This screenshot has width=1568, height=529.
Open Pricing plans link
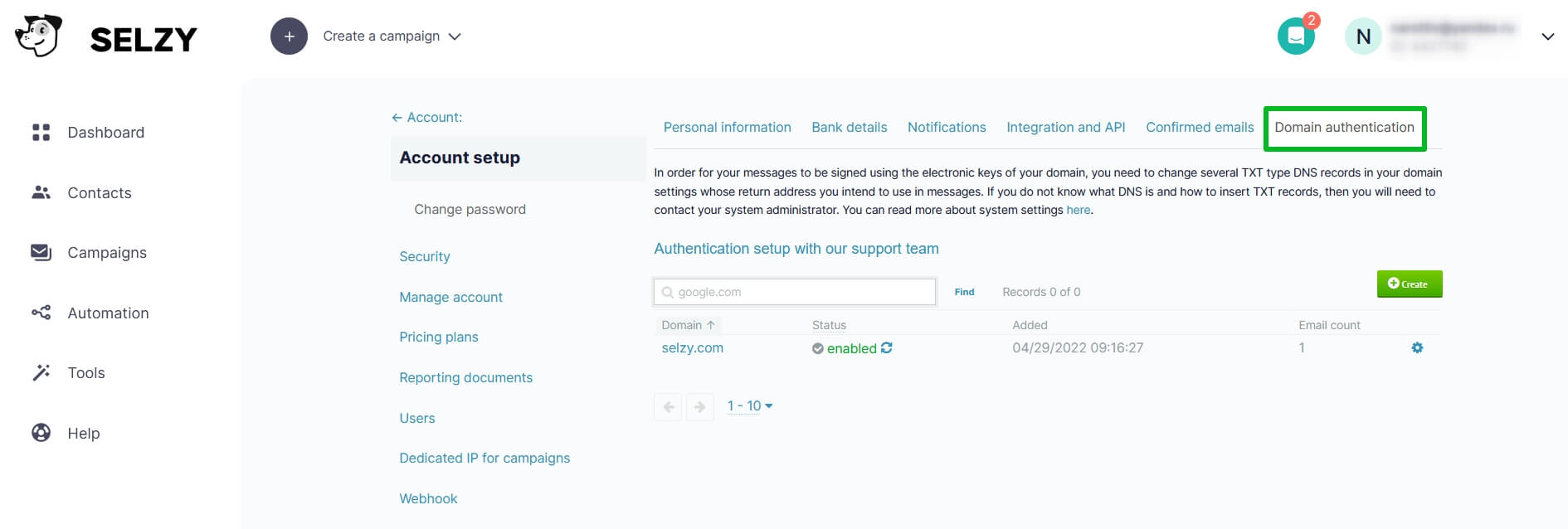tap(439, 337)
